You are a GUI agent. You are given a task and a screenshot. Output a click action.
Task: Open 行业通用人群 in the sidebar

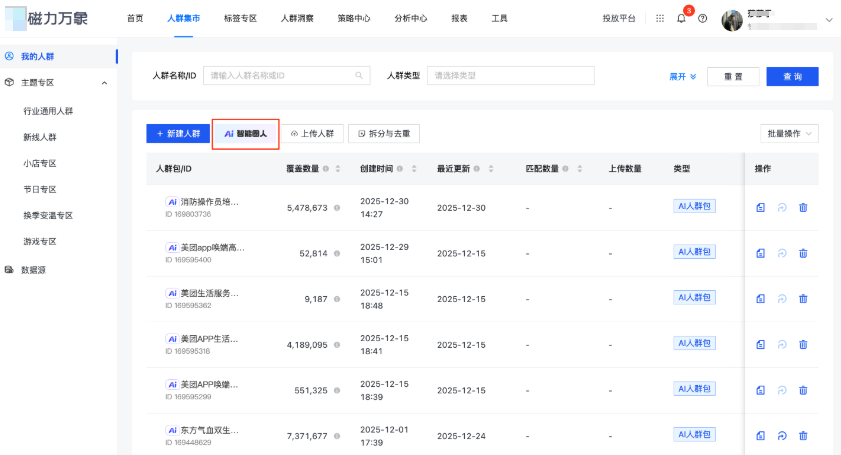(48, 111)
